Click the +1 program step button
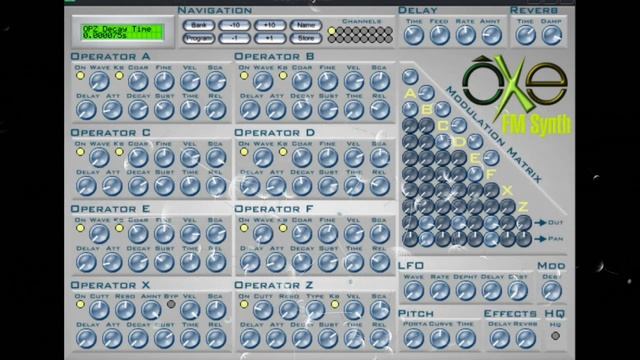Screen dimensions: 640x360 (x=270, y=38)
